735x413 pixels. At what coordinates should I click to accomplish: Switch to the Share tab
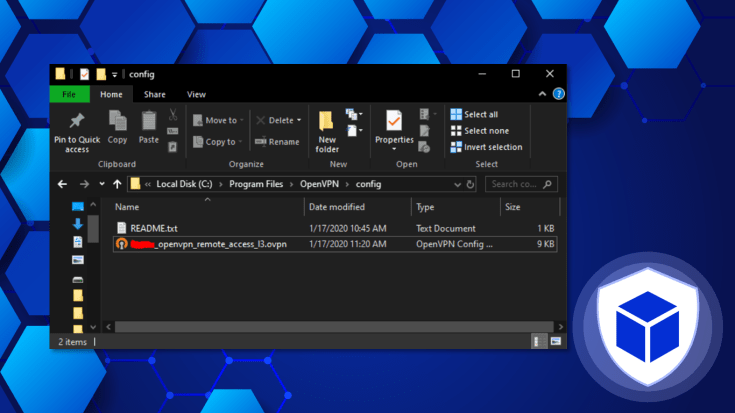pyautogui.click(x=155, y=94)
